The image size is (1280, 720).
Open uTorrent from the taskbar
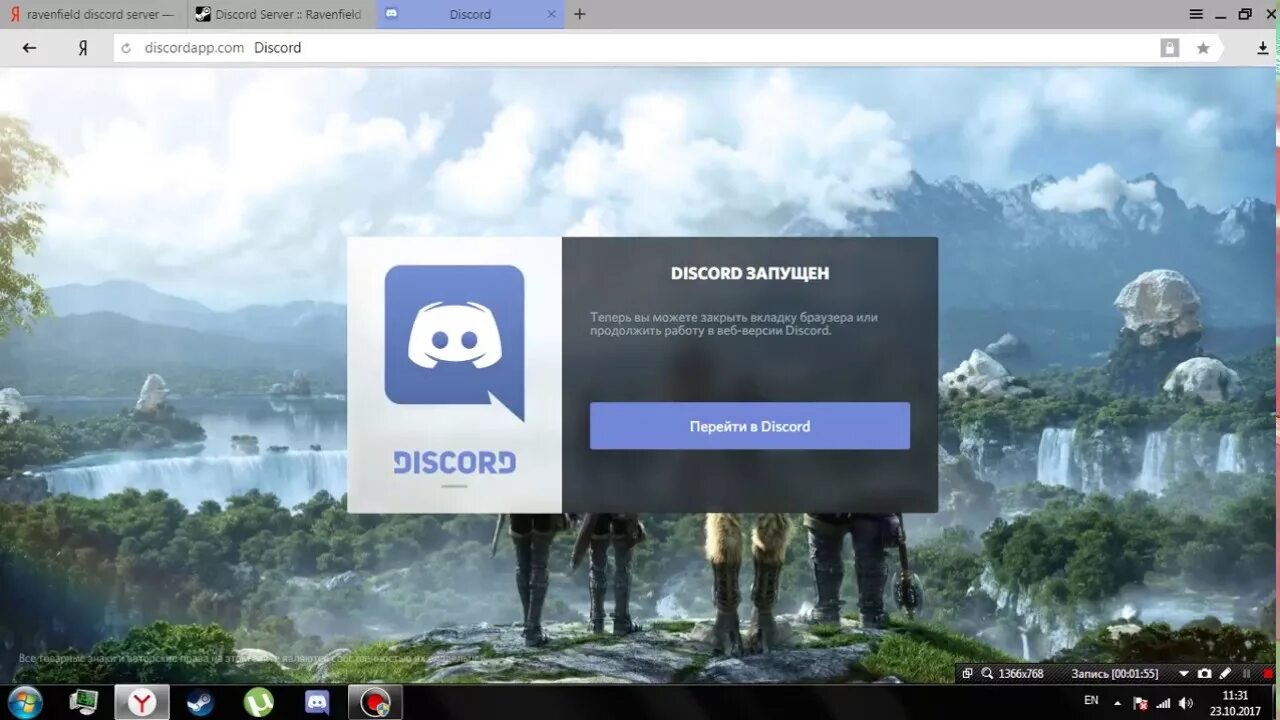[259, 702]
